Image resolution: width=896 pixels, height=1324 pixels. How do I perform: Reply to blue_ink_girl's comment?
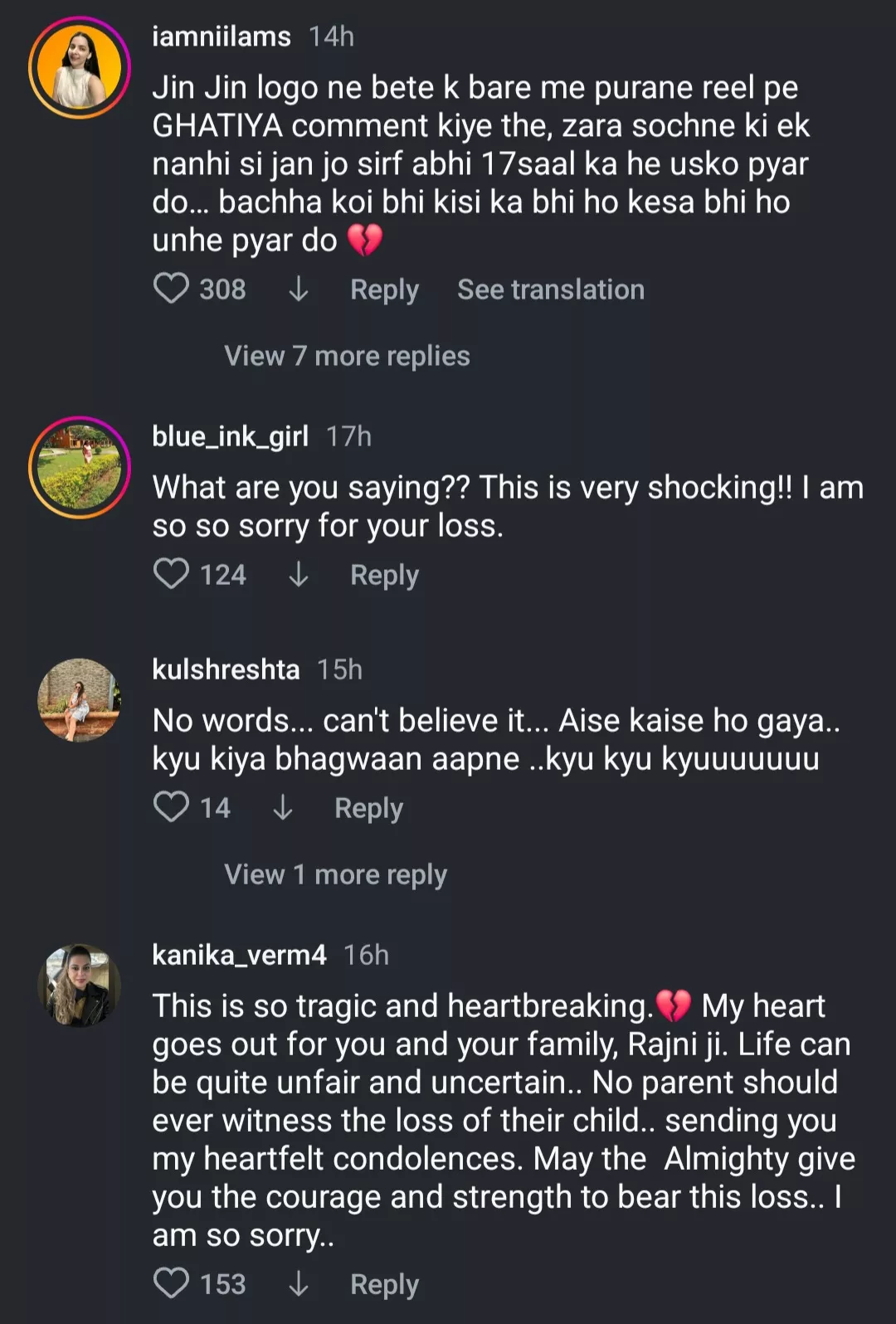pyautogui.click(x=384, y=575)
